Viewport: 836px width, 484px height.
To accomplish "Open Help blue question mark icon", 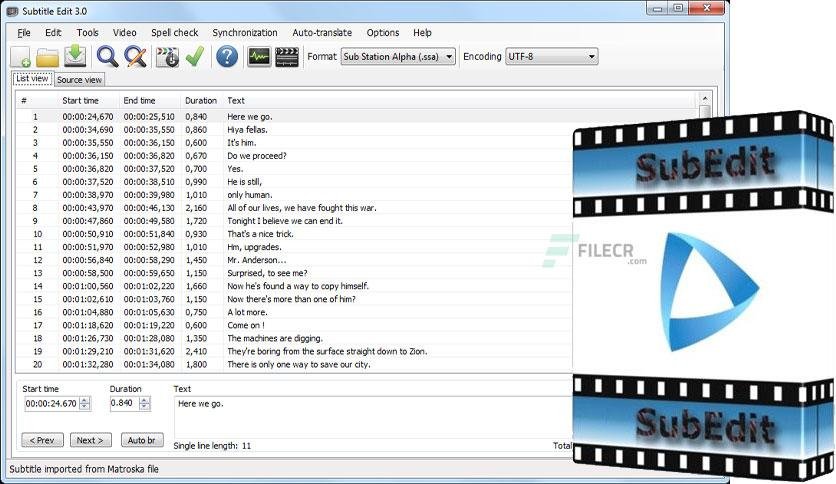I will (x=227, y=57).
